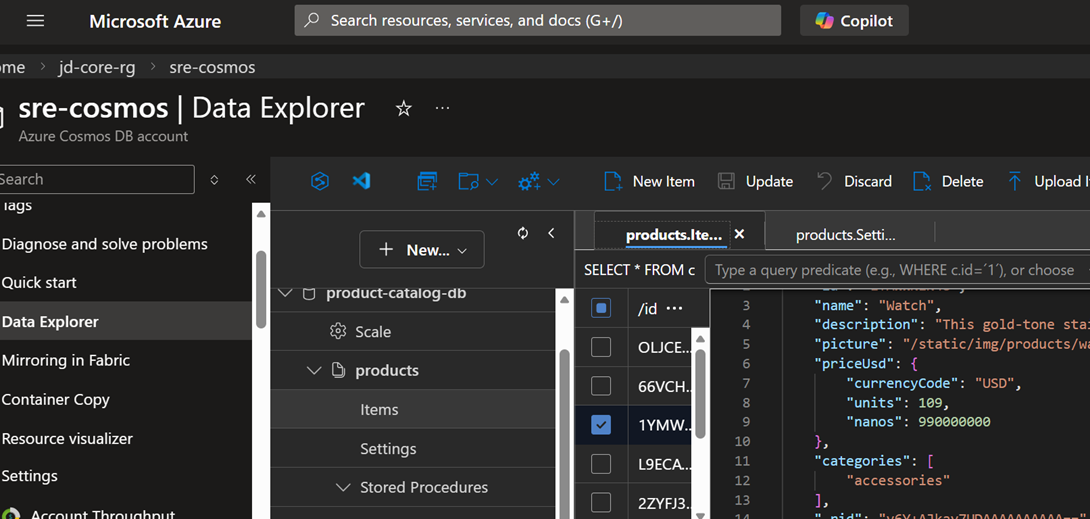Open in Visual Studio Code icon
Viewport: 1090px width, 519px height.
click(361, 181)
